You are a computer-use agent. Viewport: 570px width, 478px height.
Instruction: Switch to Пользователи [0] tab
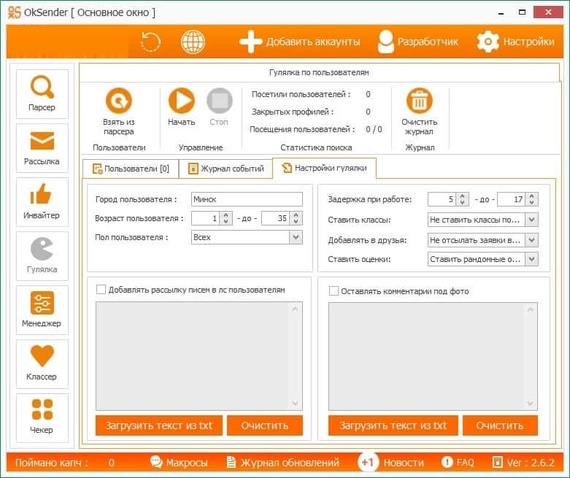131,169
